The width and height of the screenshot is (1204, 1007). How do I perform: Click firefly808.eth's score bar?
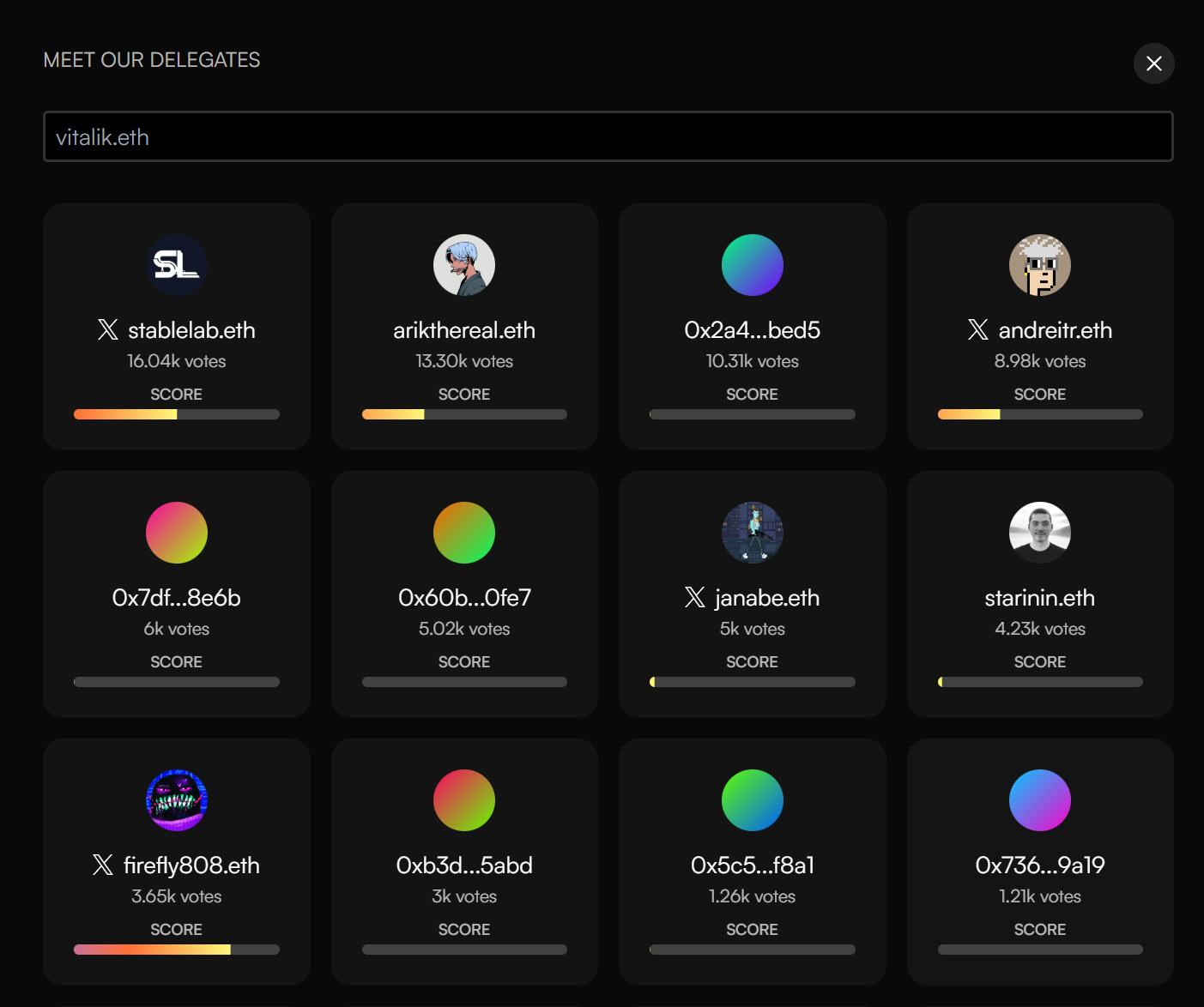pos(177,950)
